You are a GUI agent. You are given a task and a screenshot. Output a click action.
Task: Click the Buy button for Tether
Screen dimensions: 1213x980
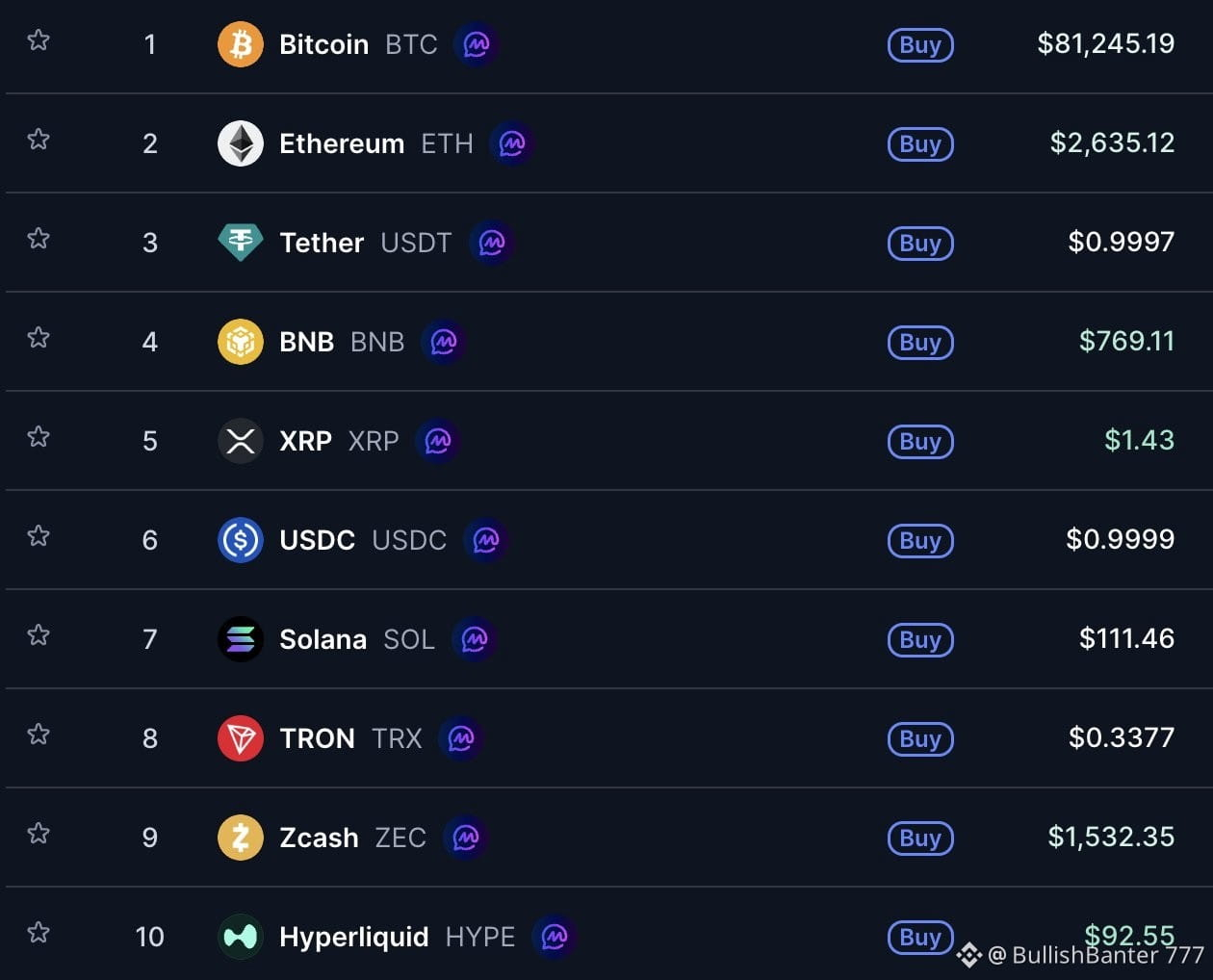(920, 244)
